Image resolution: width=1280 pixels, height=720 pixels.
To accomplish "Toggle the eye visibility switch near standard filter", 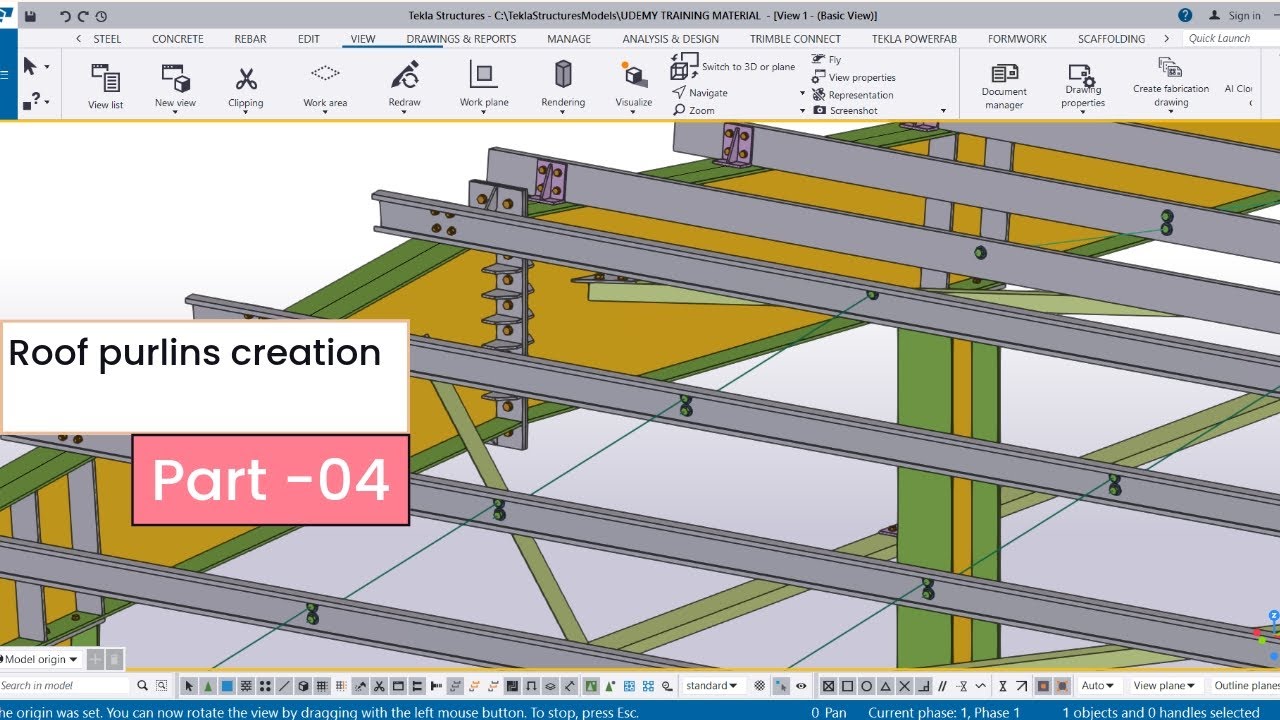I will [x=801, y=686].
